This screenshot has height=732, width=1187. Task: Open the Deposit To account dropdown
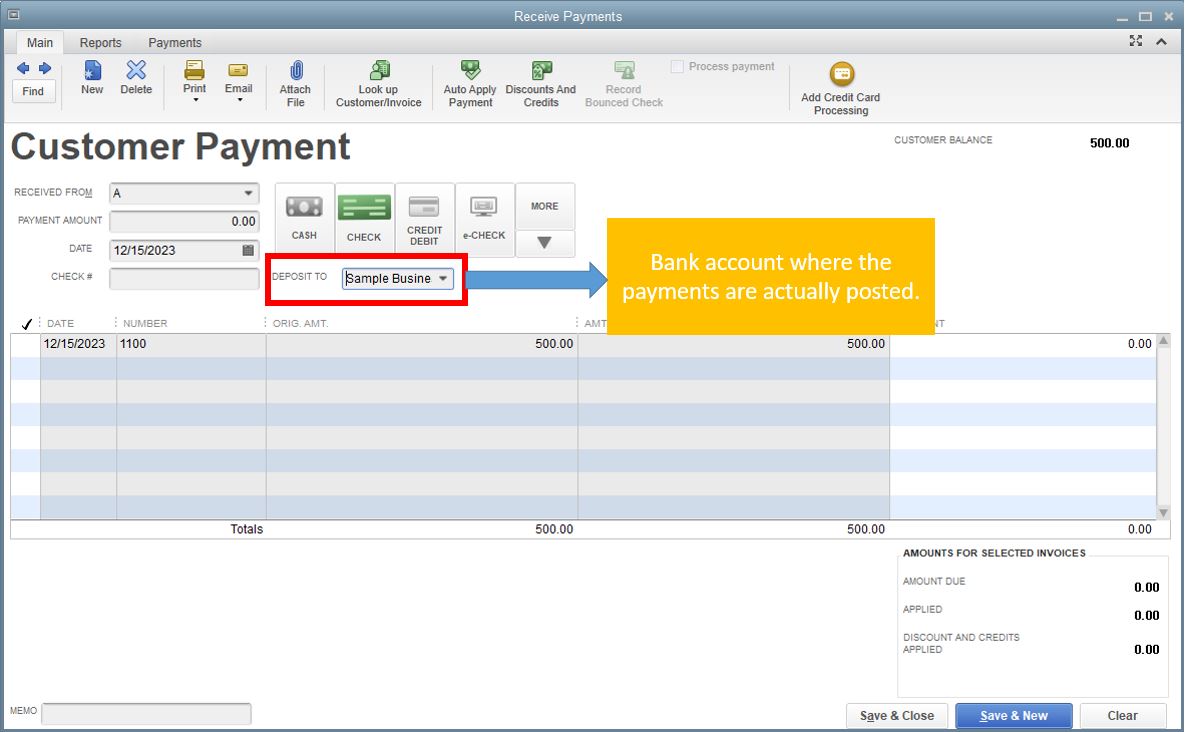click(x=443, y=279)
